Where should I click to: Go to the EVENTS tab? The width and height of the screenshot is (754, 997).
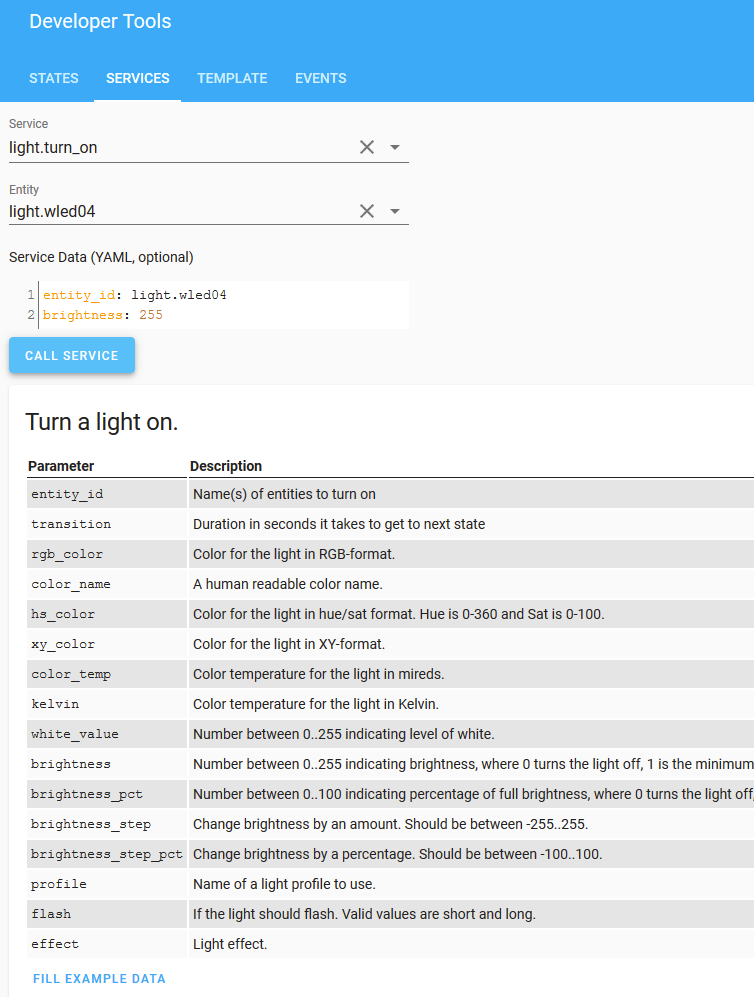click(320, 78)
